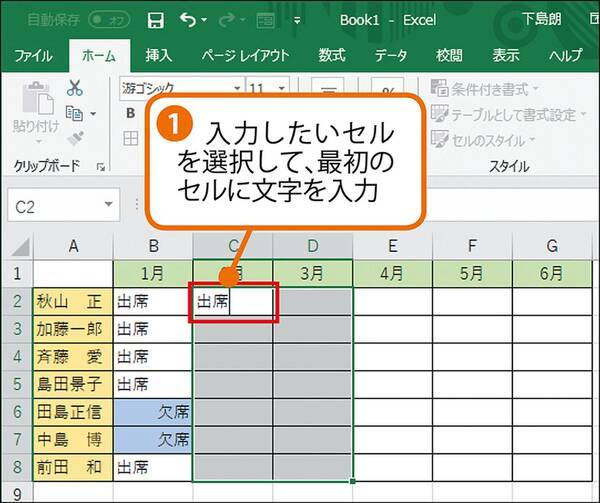Screen dimensions: 600x503
Task: Click the Copy icon in the clipboard group
Action: point(73,113)
